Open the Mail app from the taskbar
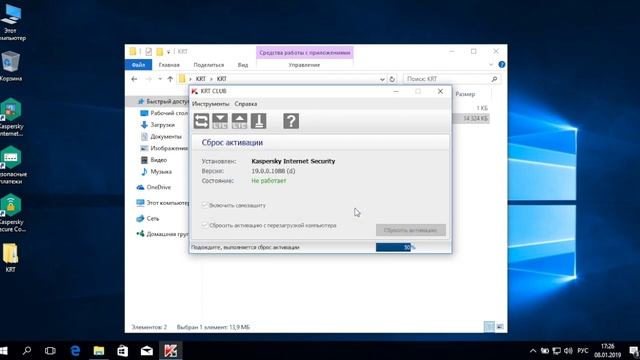The height and width of the screenshot is (360, 640). [x=147, y=351]
